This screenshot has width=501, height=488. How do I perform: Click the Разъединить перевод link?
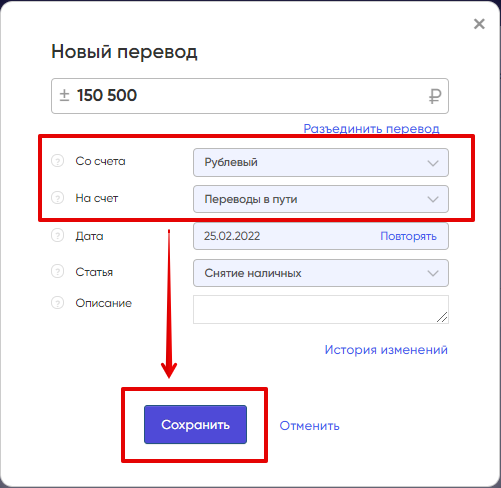371,129
